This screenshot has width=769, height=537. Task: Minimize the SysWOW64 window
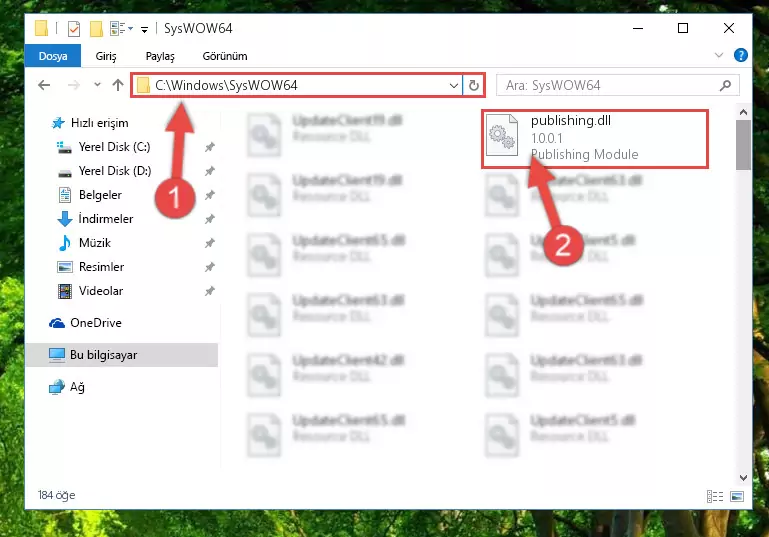tap(638, 28)
